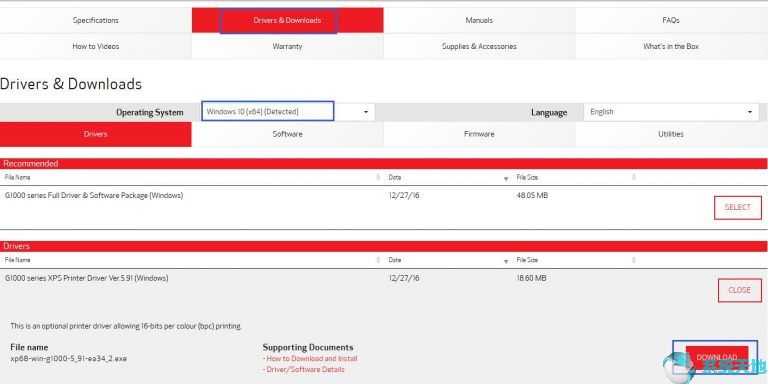Open the Manuals tab
Image resolution: width=768 pixels, height=384 pixels.
[479, 21]
